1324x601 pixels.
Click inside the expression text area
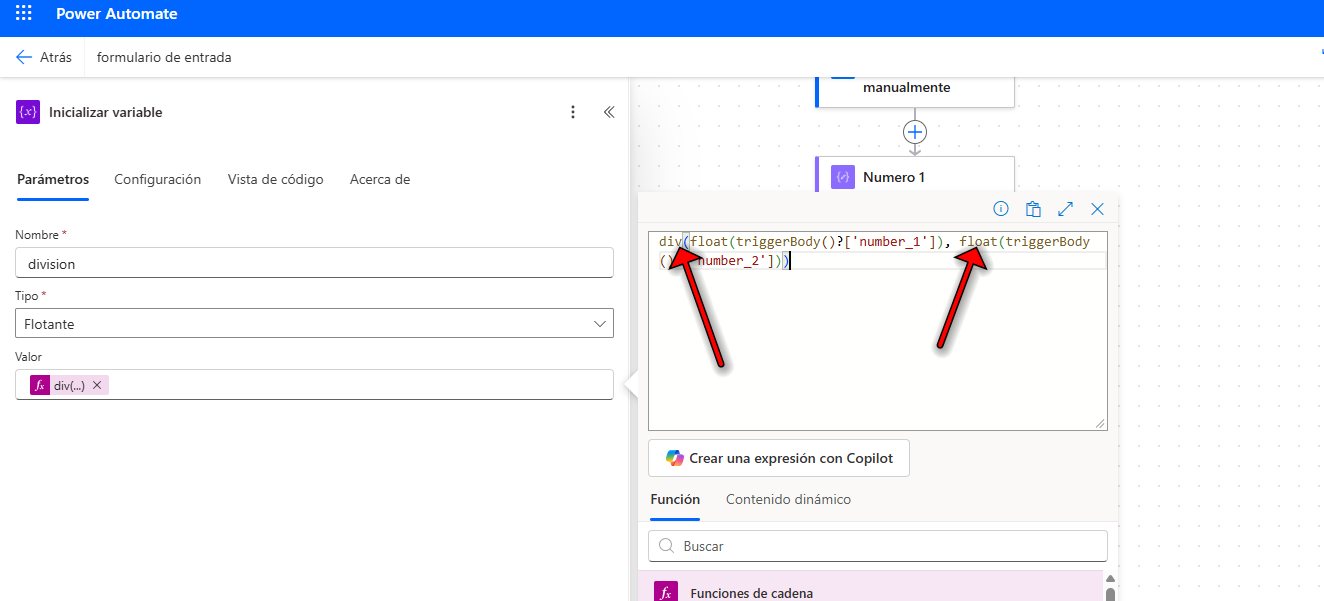[x=877, y=330]
